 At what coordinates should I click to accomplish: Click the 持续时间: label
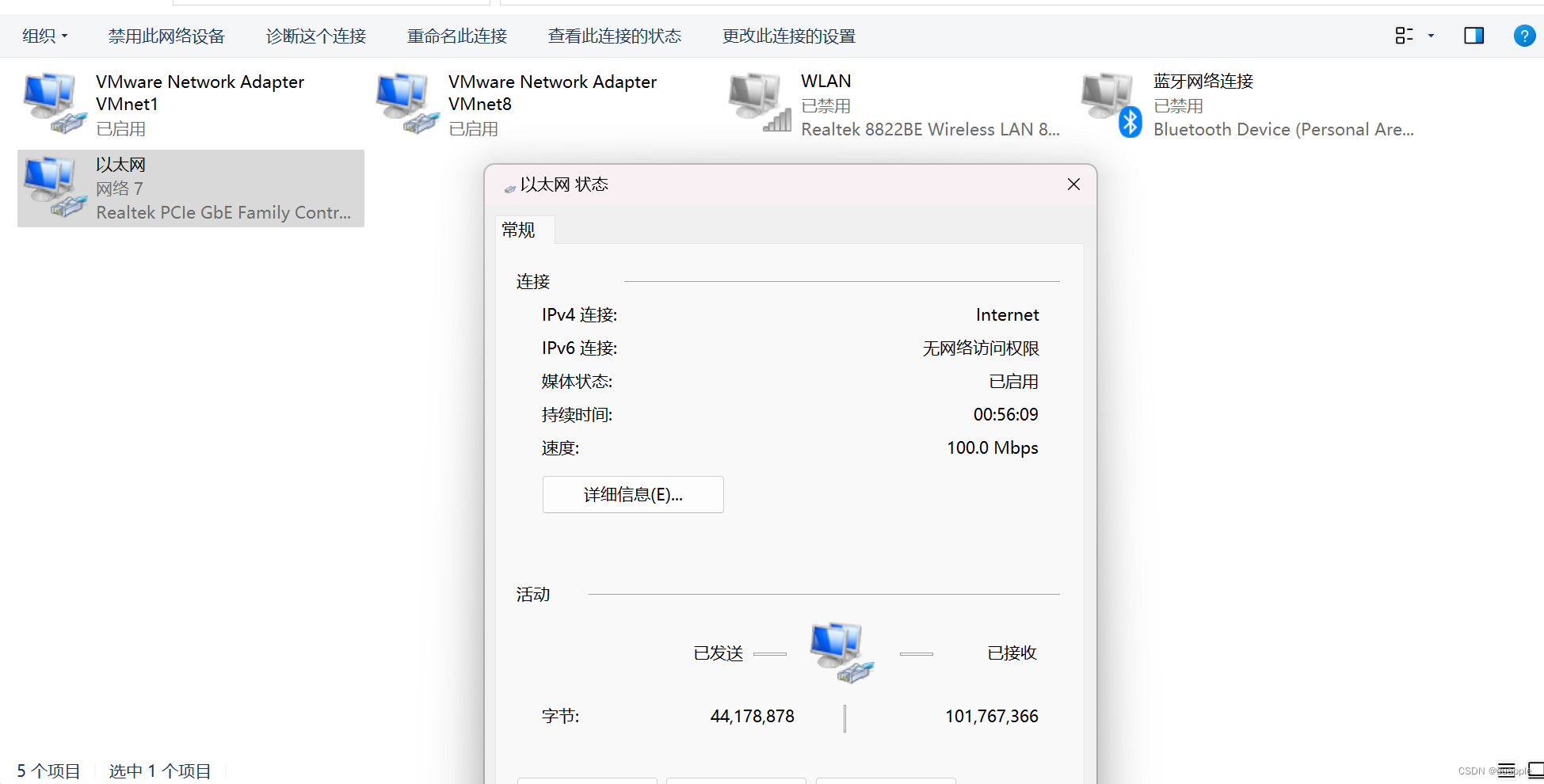point(578,415)
